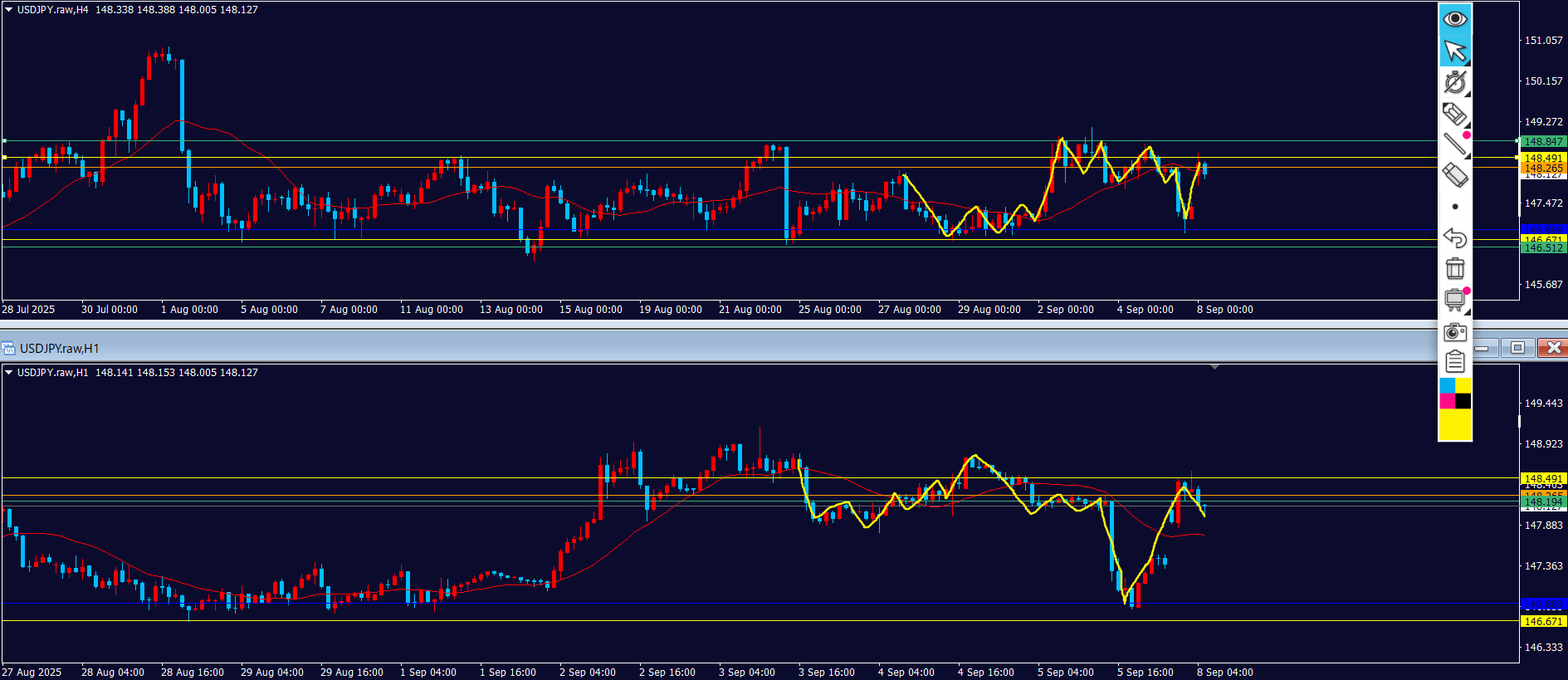Pick the magenta color swatch

pos(1447,402)
